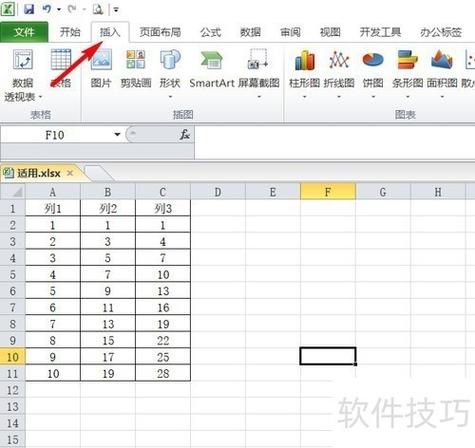The height and width of the screenshot is (448, 475).
Task: Switch to the 页面布局 tab
Action: tap(160, 32)
